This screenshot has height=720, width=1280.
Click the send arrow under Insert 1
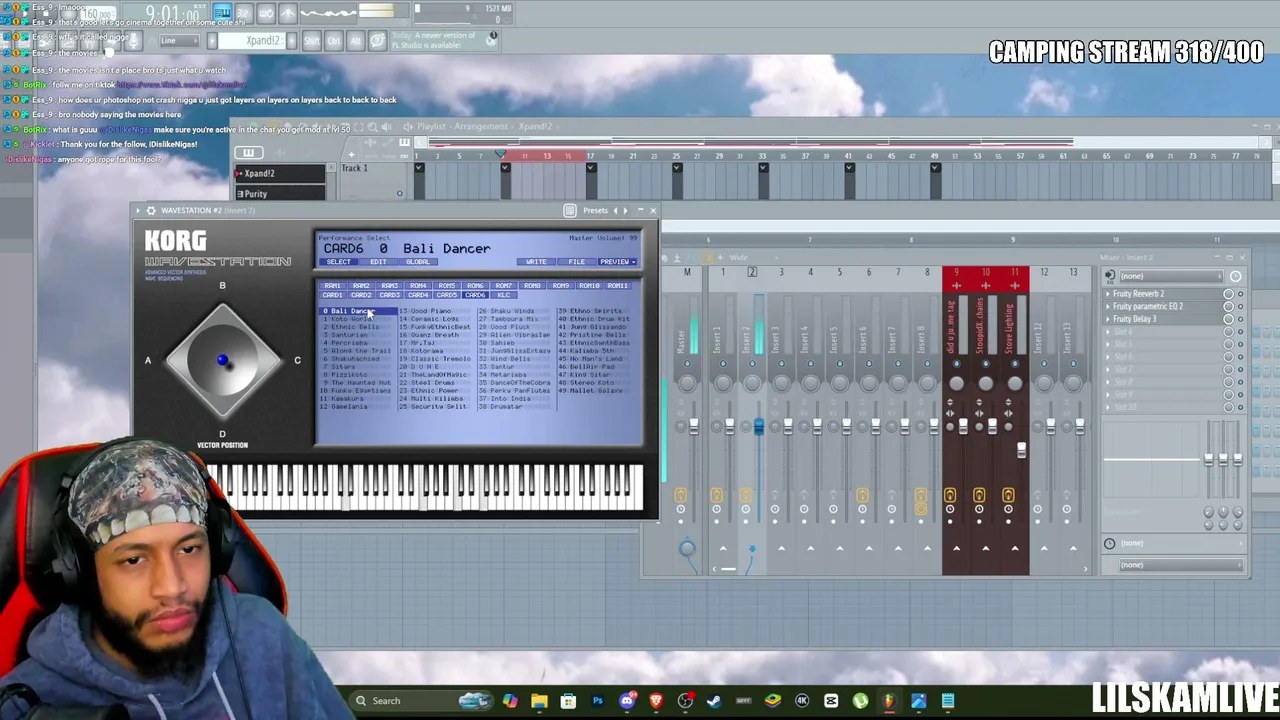click(x=723, y=548)
